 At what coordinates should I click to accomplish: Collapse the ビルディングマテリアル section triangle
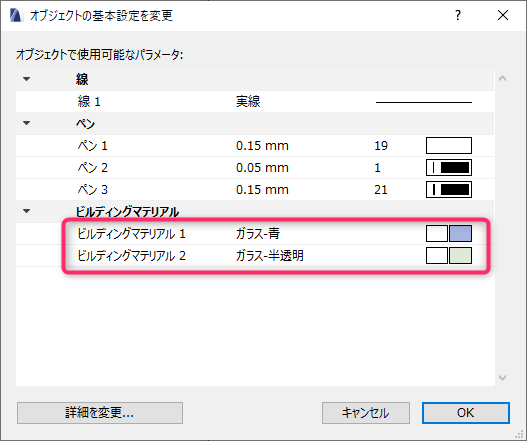point(27,211)
